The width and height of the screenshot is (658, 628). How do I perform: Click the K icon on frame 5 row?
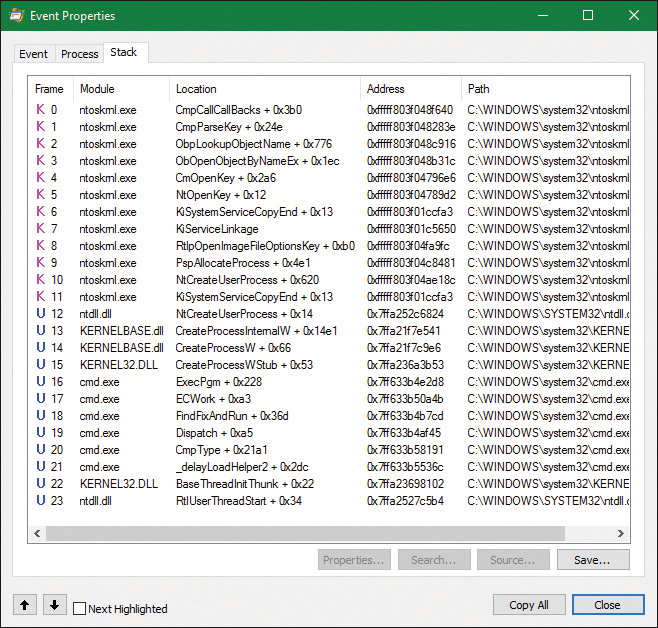pos(40,195)
